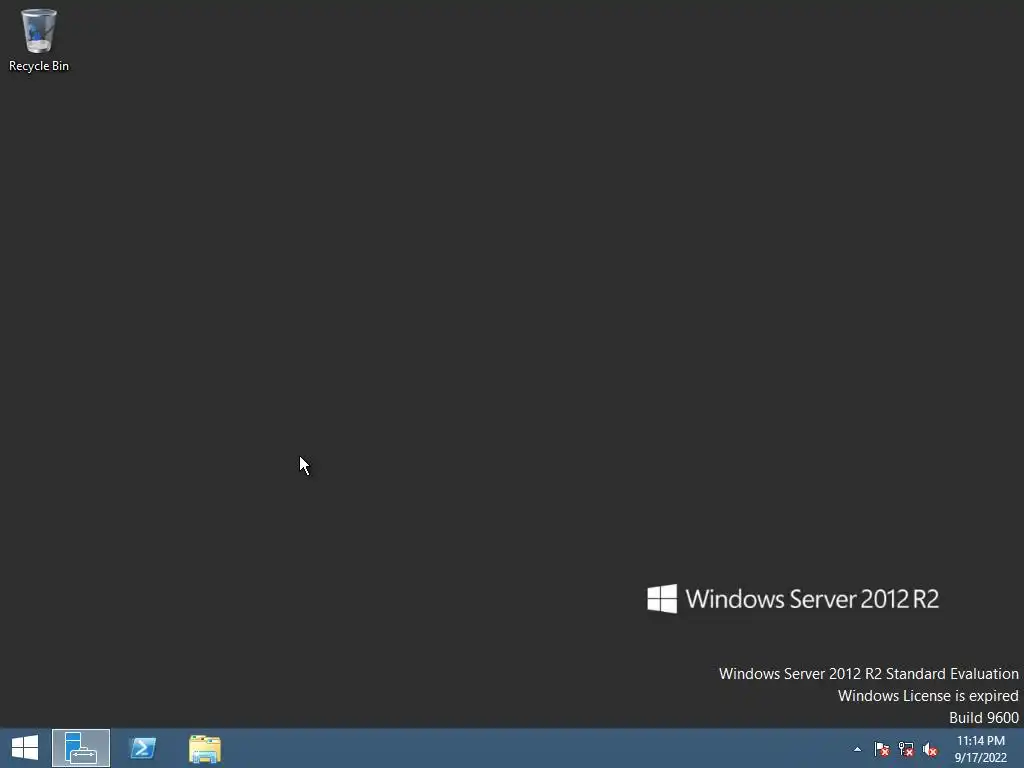Open Action Center flag icon

(882, 749)
